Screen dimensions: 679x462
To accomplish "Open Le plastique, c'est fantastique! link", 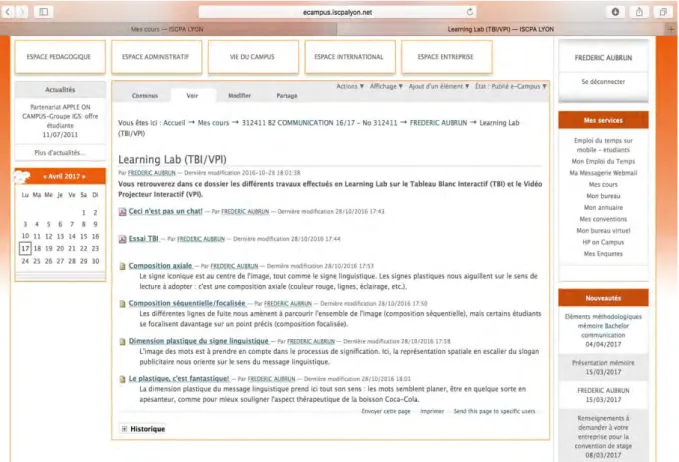I will tap(179, 378).
